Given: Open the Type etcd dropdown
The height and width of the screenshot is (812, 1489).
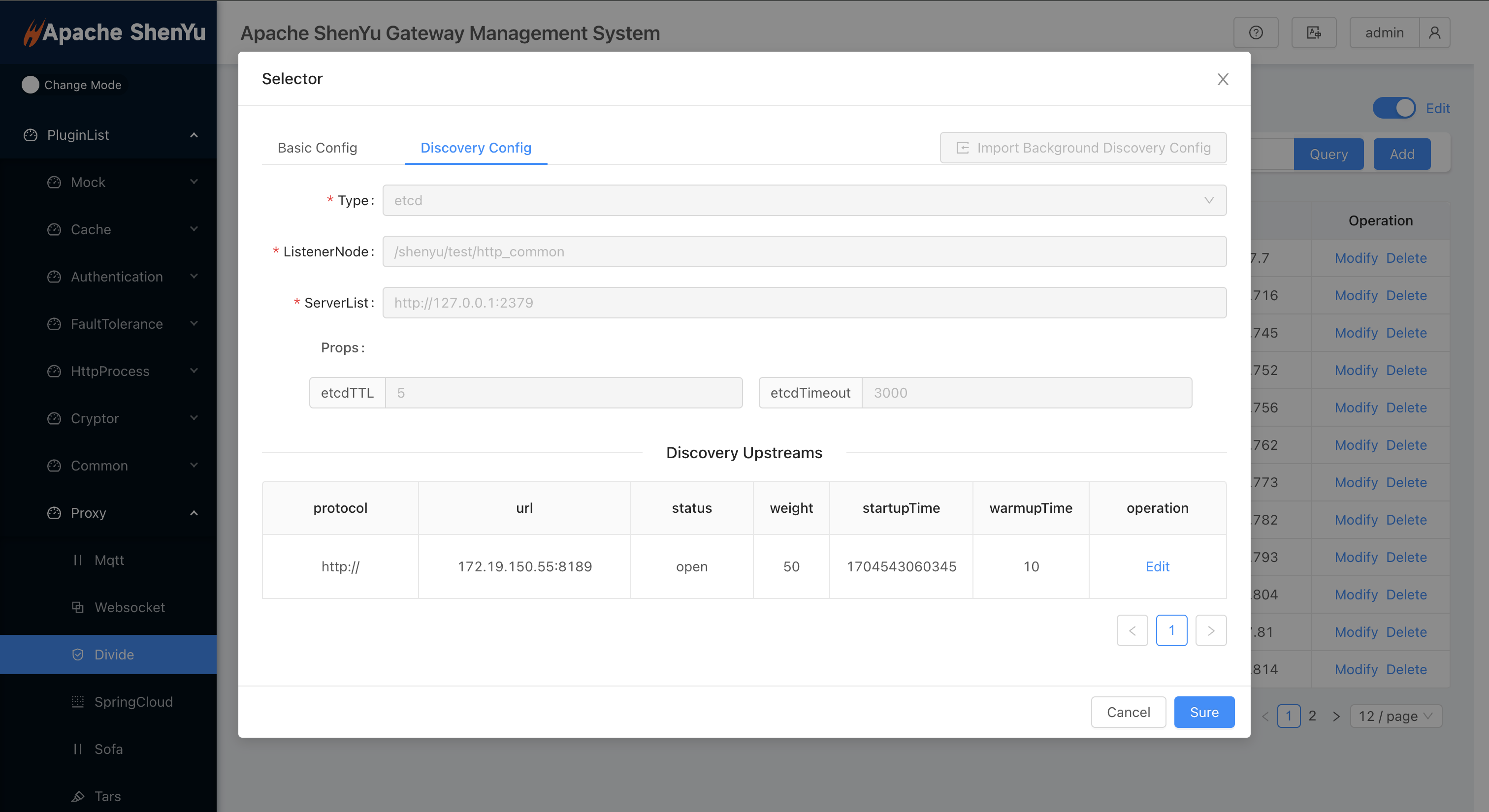Looking at the screenshot, I should click(x=804, y=200).
